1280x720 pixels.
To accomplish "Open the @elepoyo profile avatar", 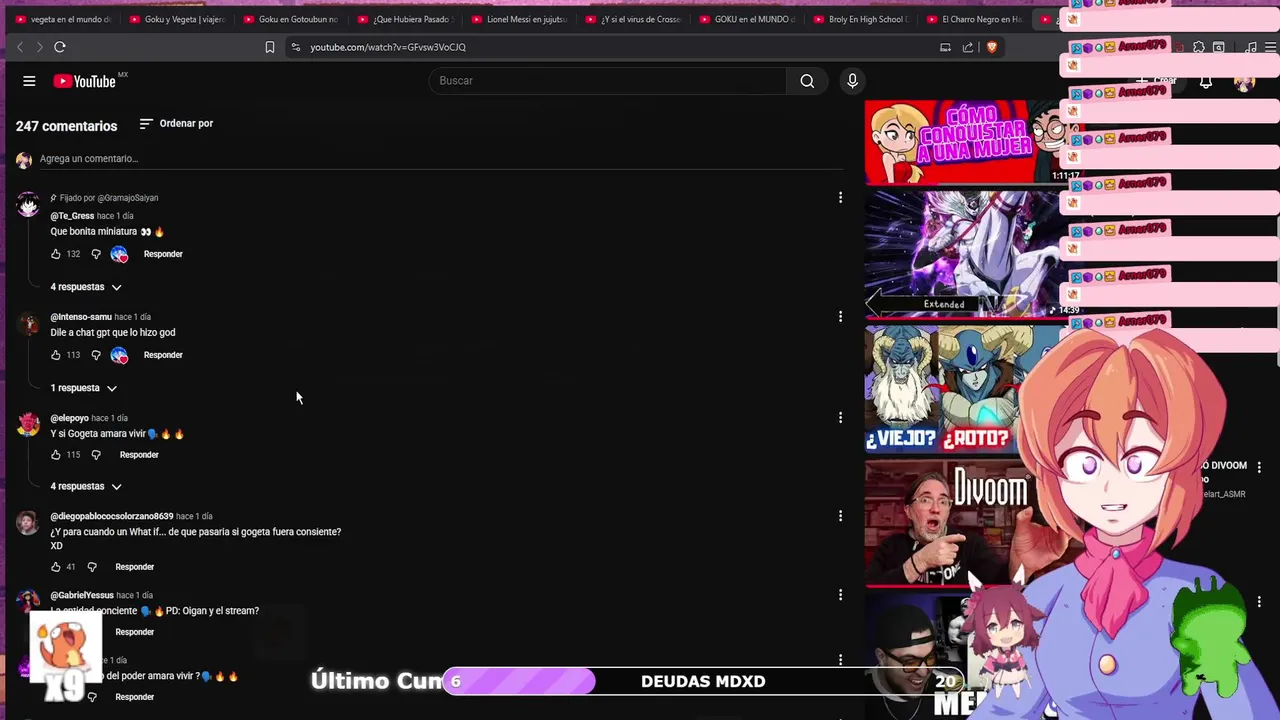I will [28, 424].
